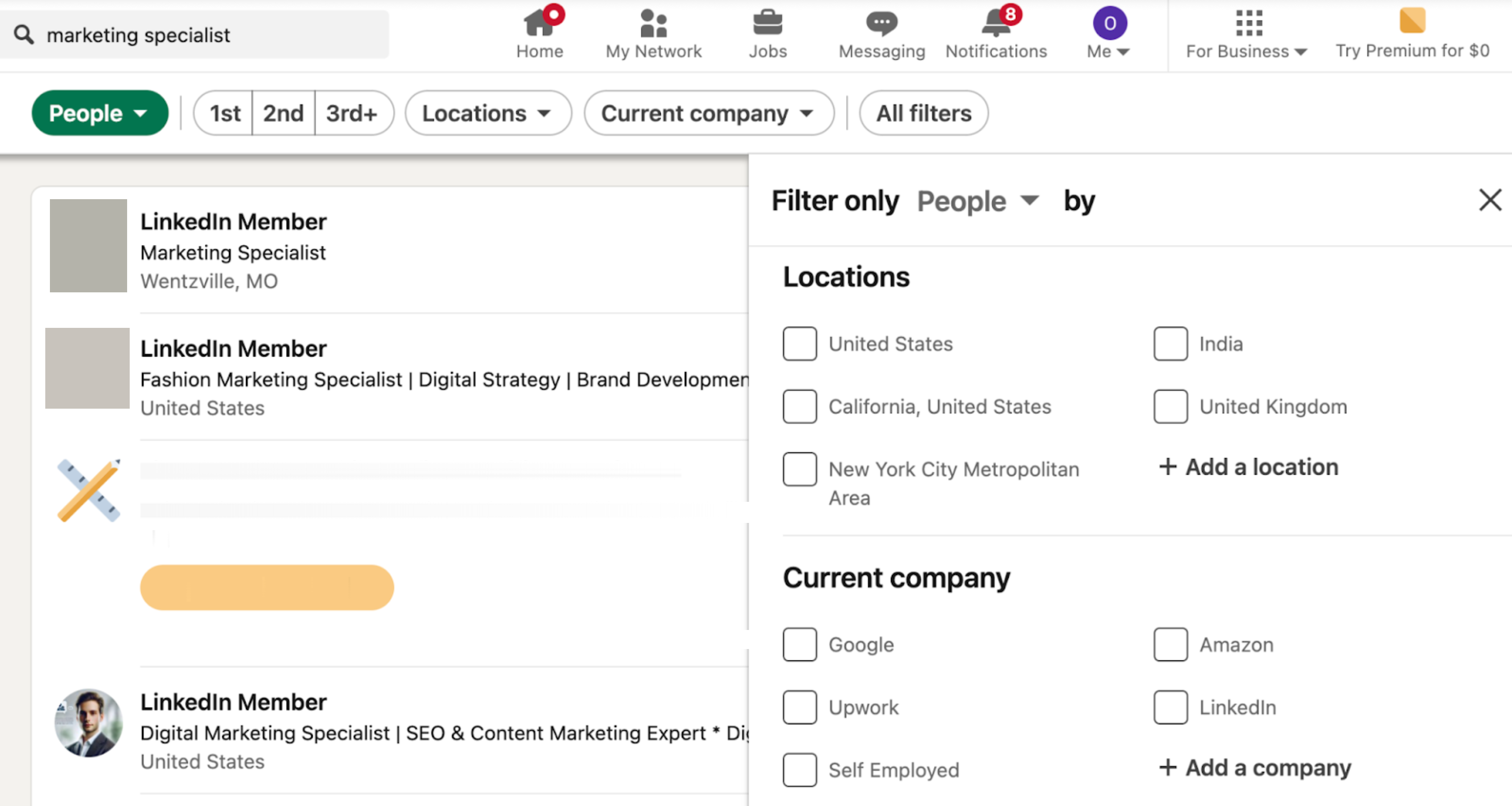
Task: Click Digital Marketing Specialist profile photo
Action: [x=89, y=723]
